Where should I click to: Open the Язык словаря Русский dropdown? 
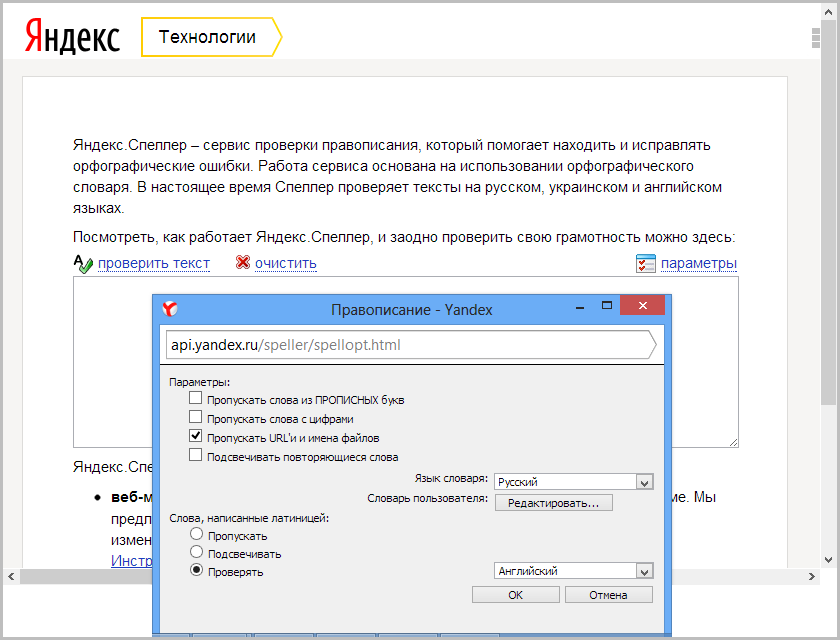click(x=574, y=481)
